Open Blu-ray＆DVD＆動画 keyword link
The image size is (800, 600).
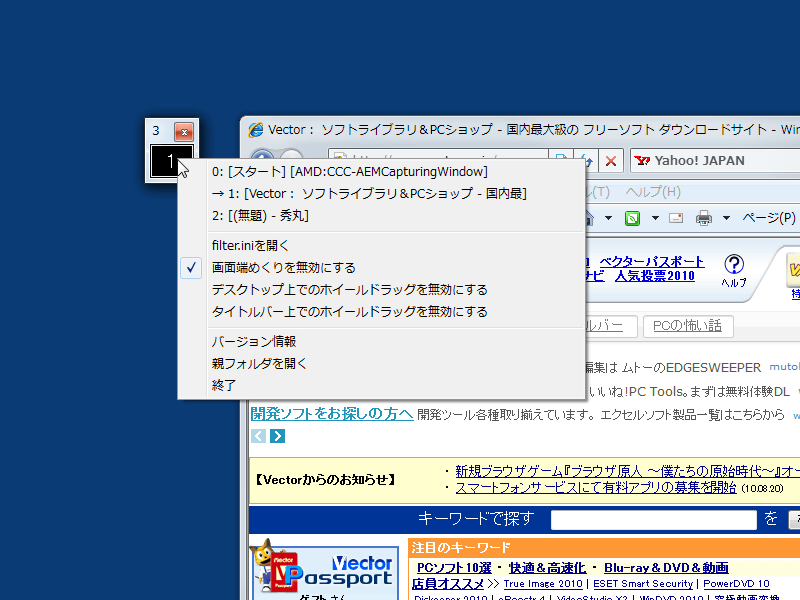(666, 568)
